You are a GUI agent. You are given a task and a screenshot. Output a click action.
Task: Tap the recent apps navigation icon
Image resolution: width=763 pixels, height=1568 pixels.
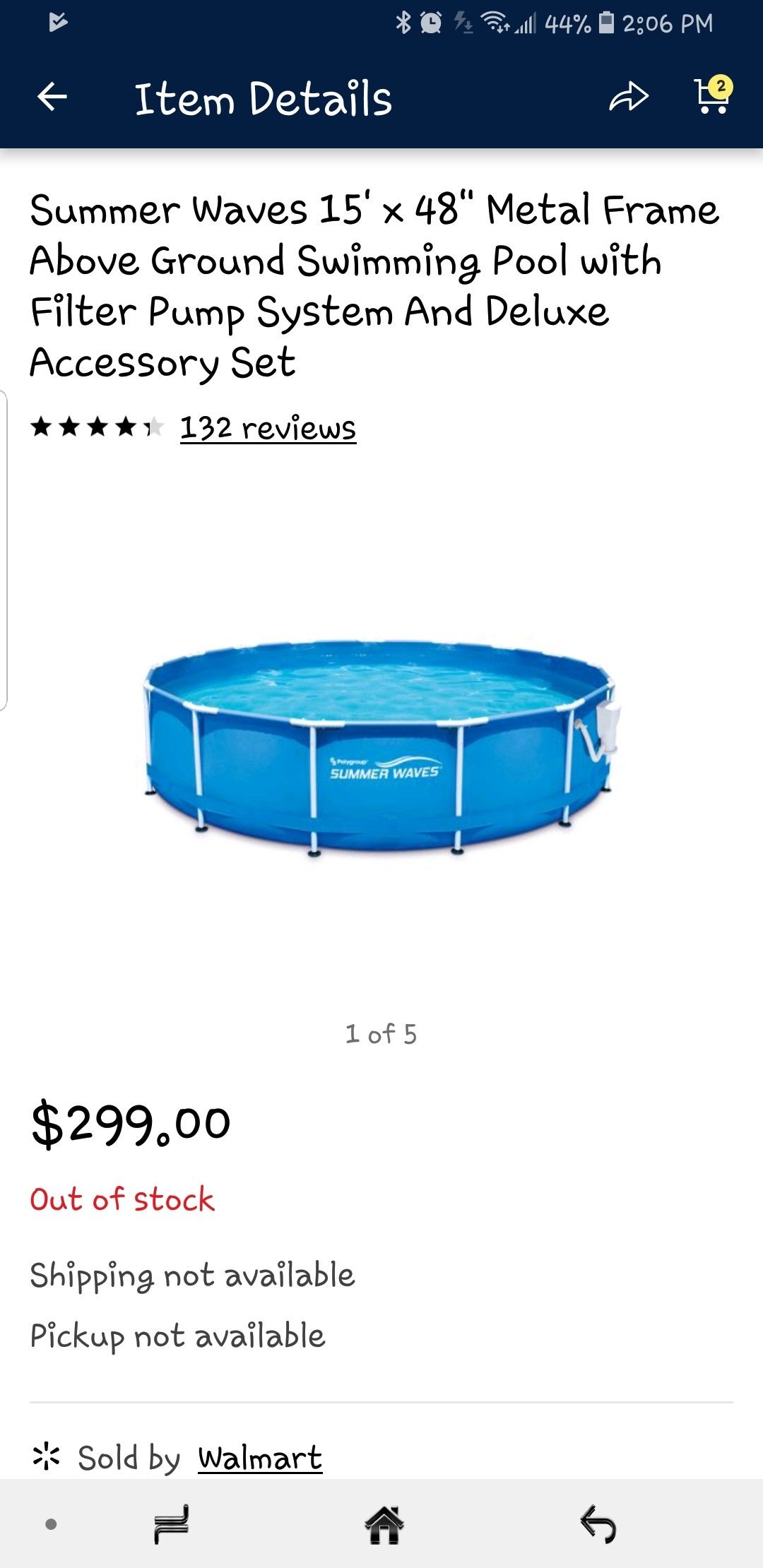[x=172, y=1524]
